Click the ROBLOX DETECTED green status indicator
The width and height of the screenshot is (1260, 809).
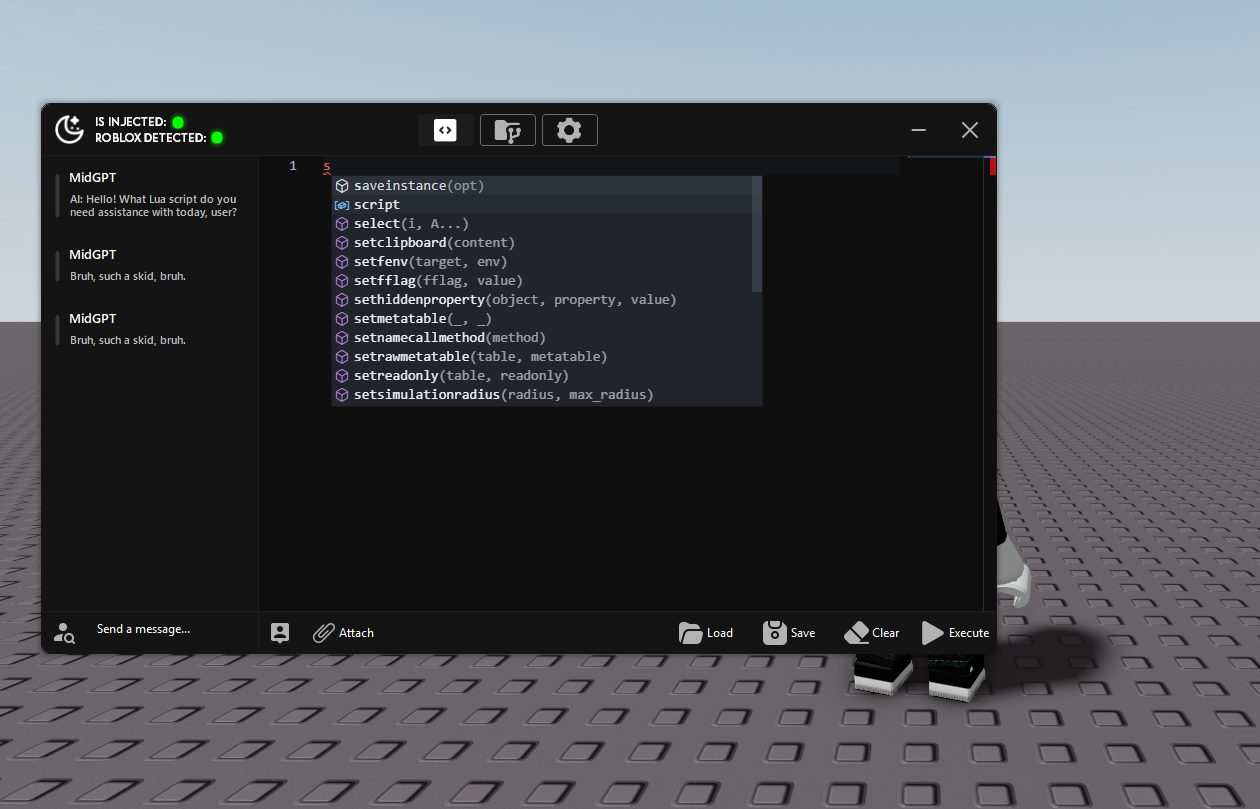click(217, 138)
